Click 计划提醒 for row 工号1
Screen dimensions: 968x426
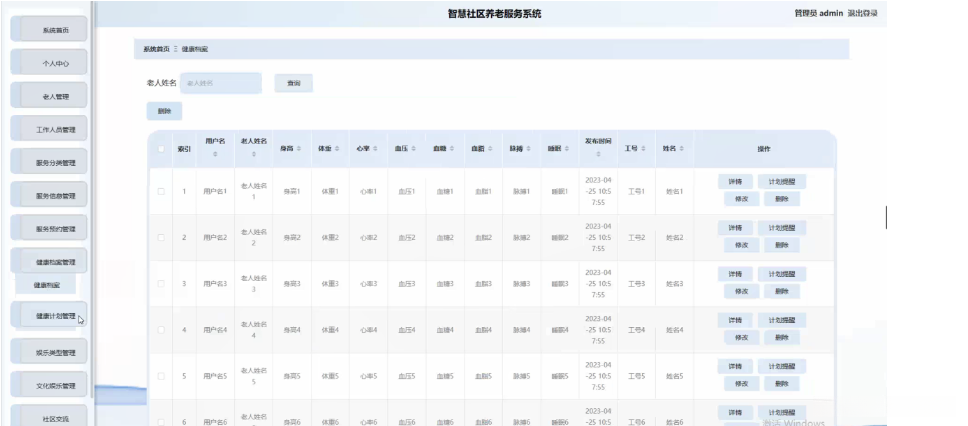(782, 182)
